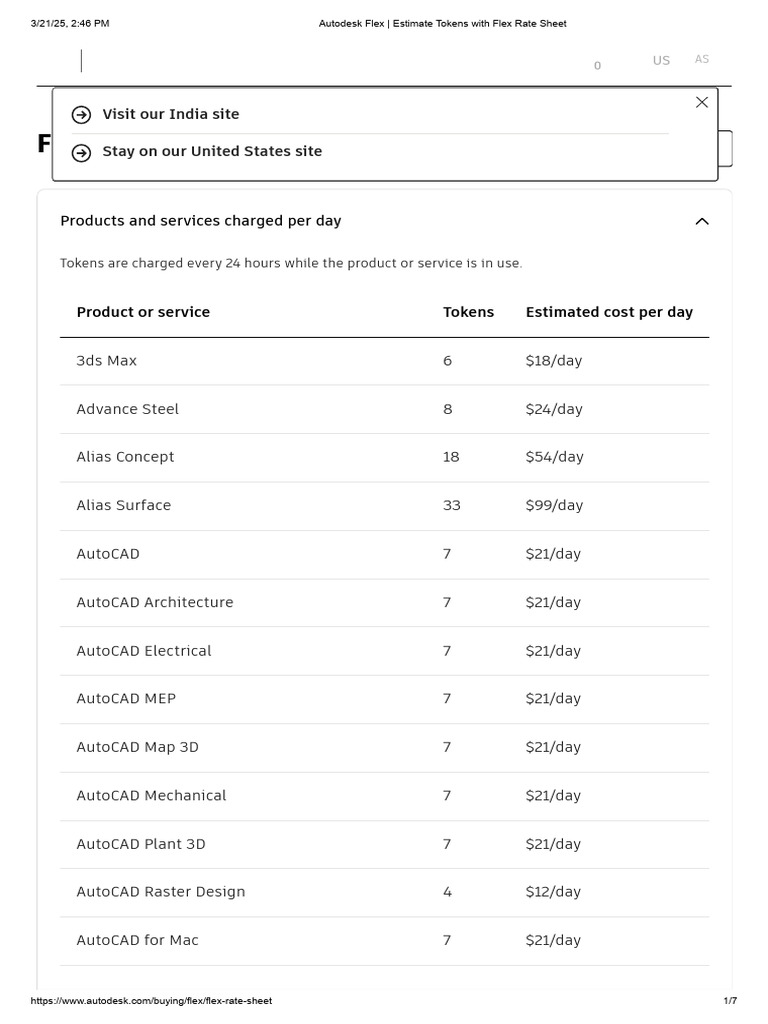Close the site selection popup
Viewport: 768px width, 1024px height.
[x=702, y=102]
